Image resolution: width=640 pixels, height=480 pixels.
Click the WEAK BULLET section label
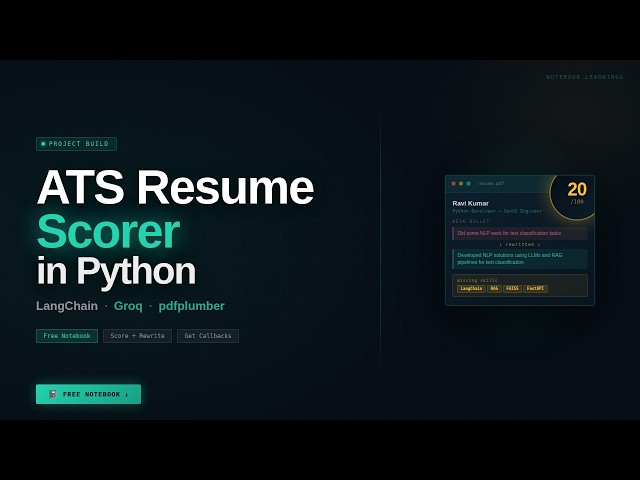(471, 221)
